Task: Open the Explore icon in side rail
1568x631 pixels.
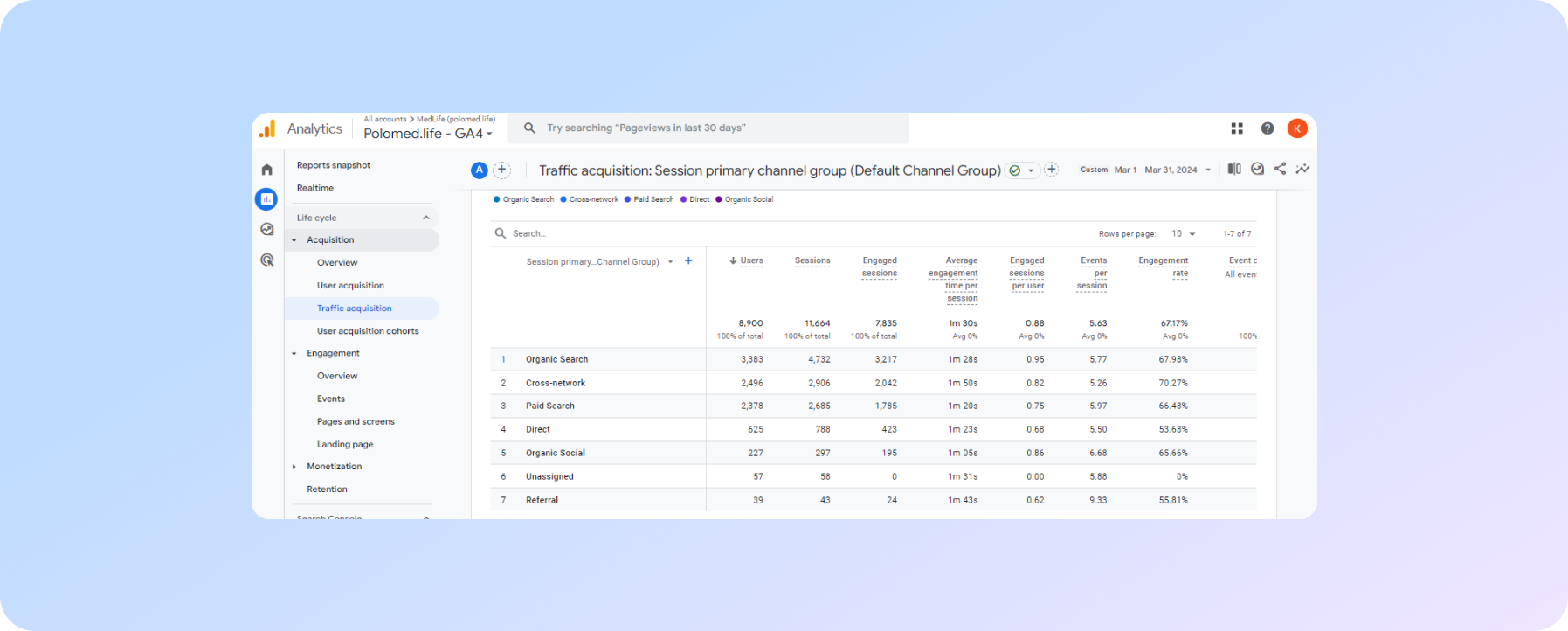Action: tap(267, 230)
